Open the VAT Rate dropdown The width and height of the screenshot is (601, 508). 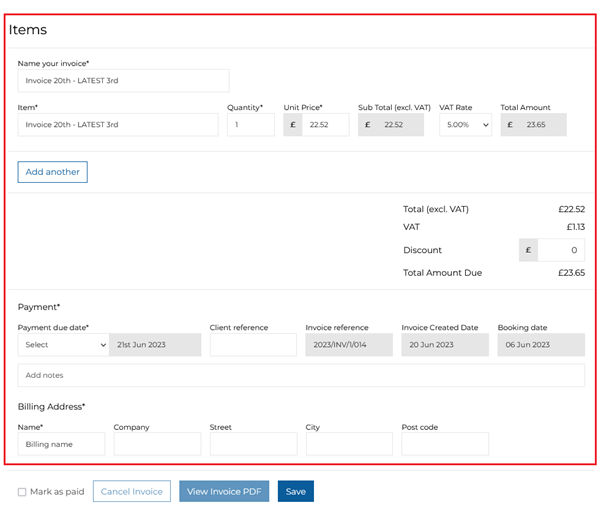[x=465, y=125]
